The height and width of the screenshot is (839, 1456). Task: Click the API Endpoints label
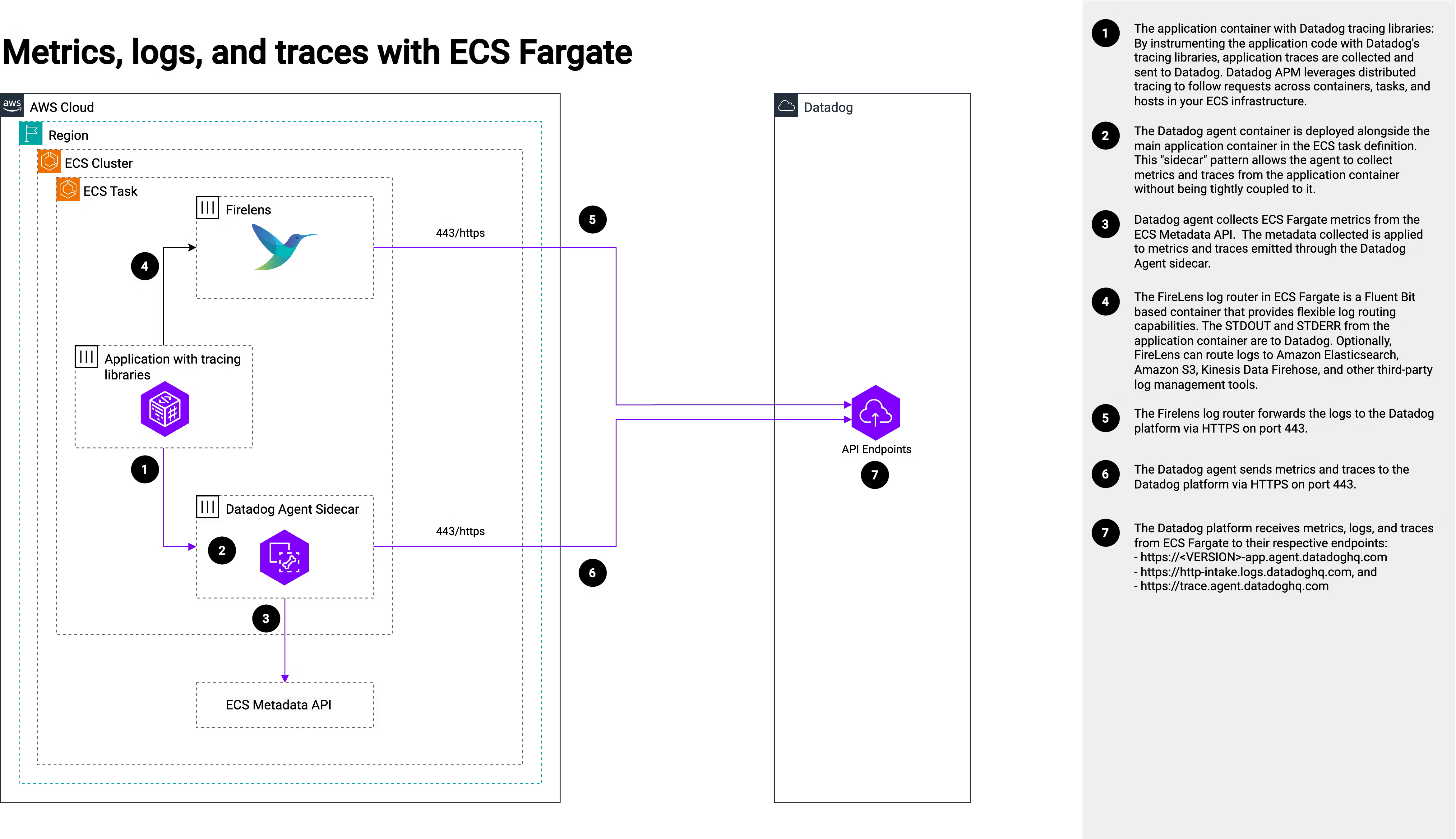(876, 449)
